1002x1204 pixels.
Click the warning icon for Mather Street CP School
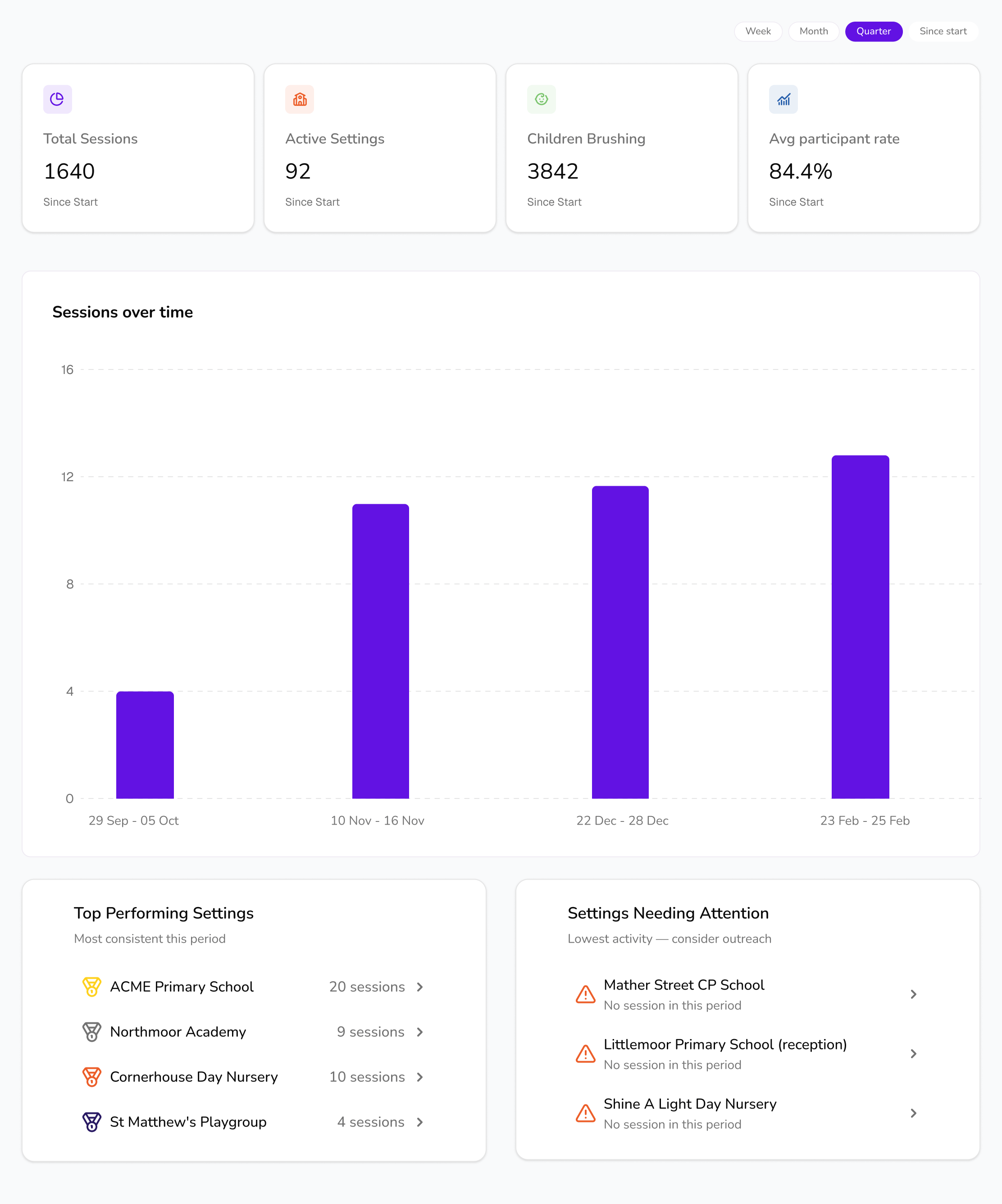585,994
